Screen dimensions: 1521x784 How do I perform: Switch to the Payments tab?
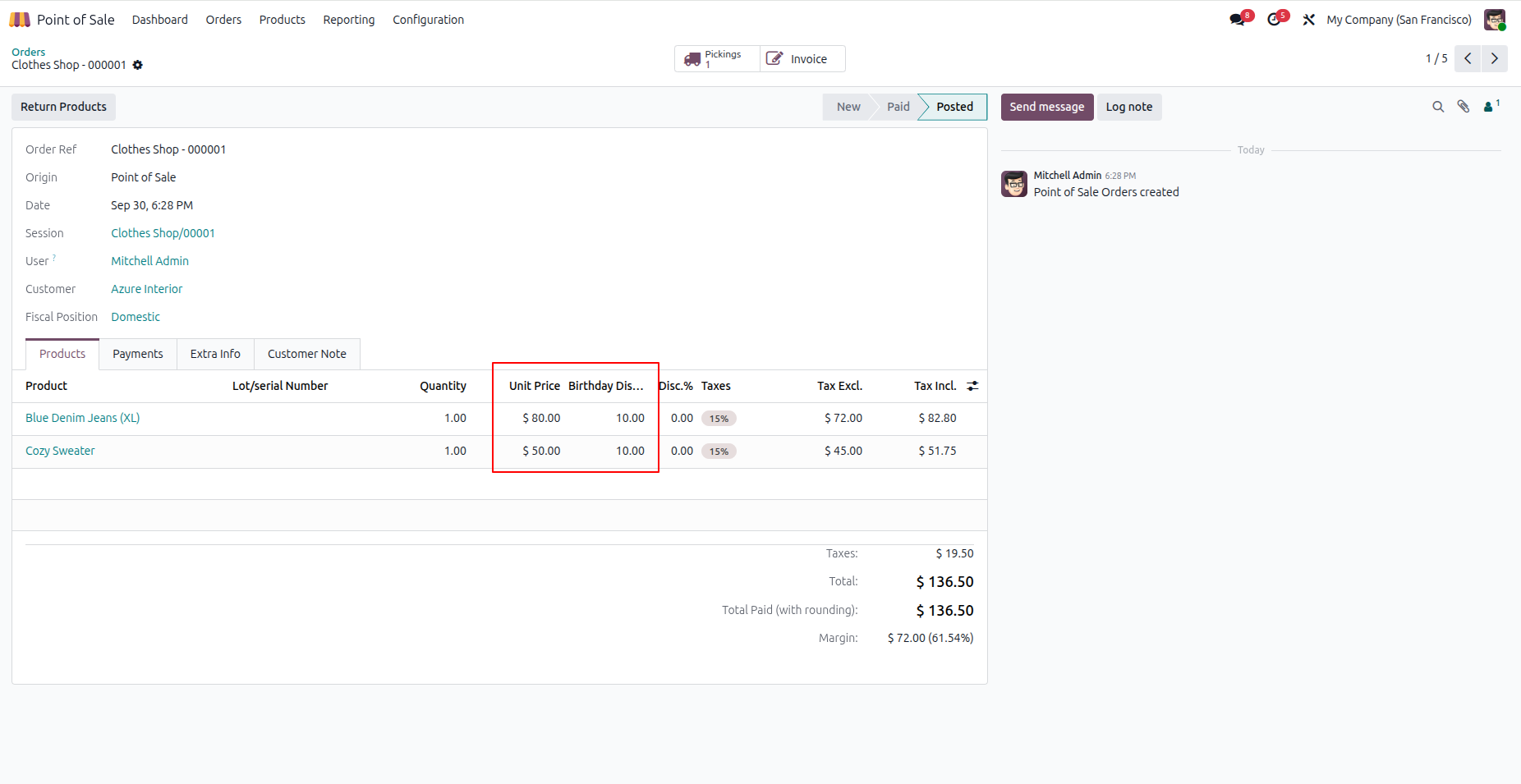[138, 354]
